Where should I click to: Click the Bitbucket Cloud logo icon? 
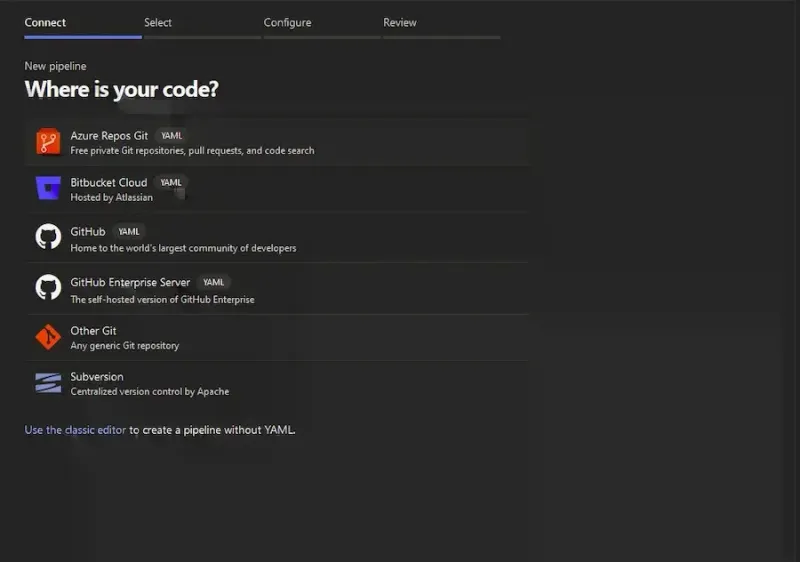click(48, 189)
